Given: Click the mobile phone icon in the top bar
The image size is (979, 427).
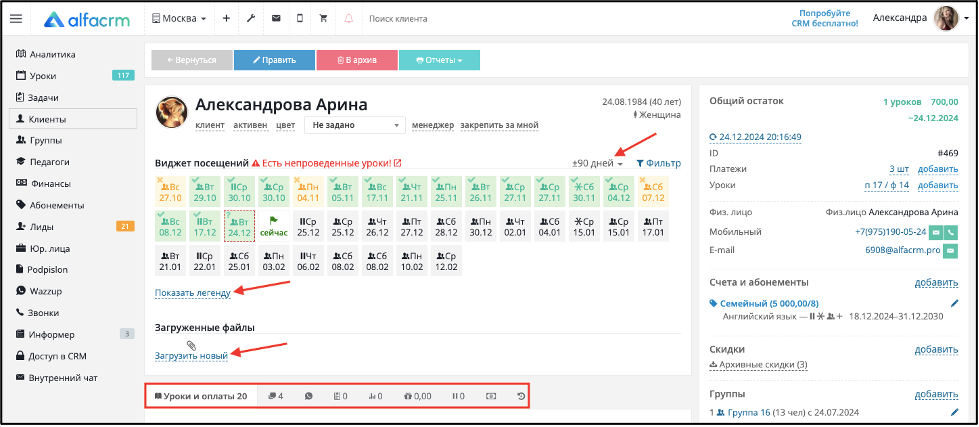Looking at the screenshot, I should (x=300, y=19).
